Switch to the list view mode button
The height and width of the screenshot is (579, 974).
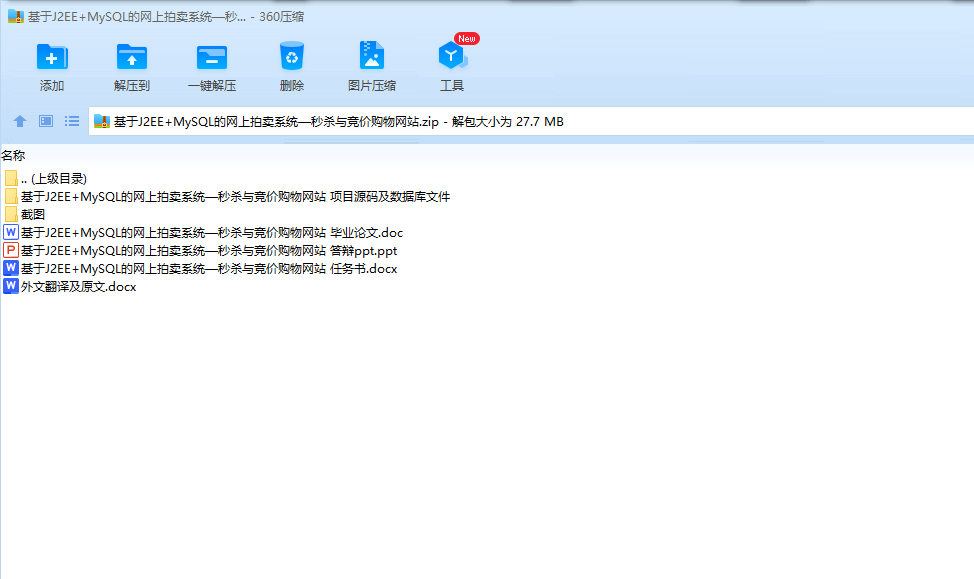[x=72, y=121]
